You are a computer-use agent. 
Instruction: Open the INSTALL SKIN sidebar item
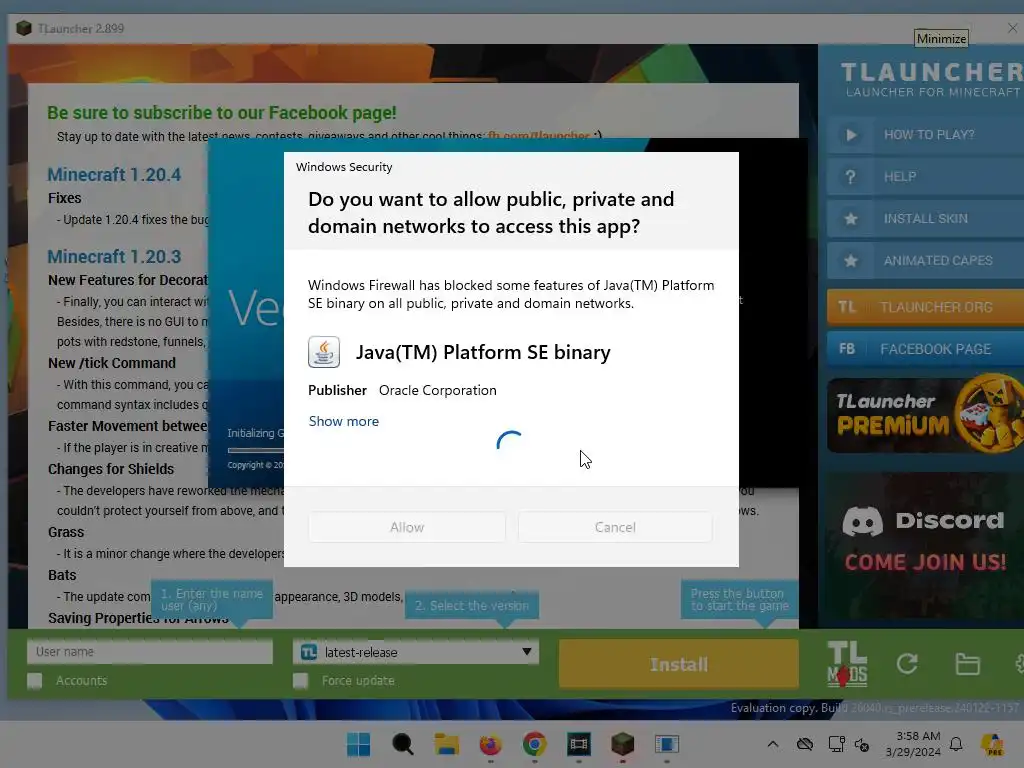(925, 219)
